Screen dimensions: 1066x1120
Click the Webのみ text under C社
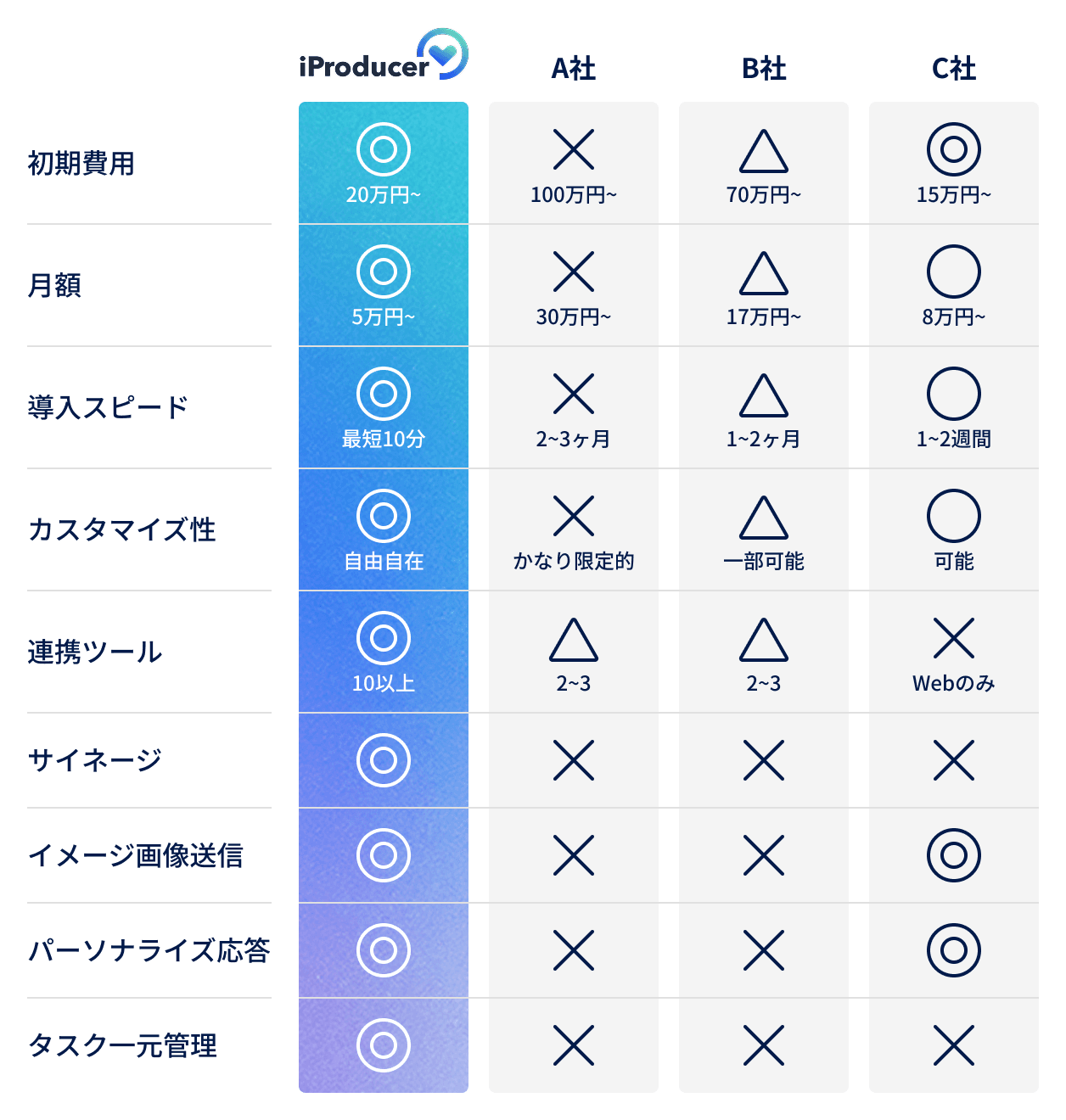[x=954, y=683]
